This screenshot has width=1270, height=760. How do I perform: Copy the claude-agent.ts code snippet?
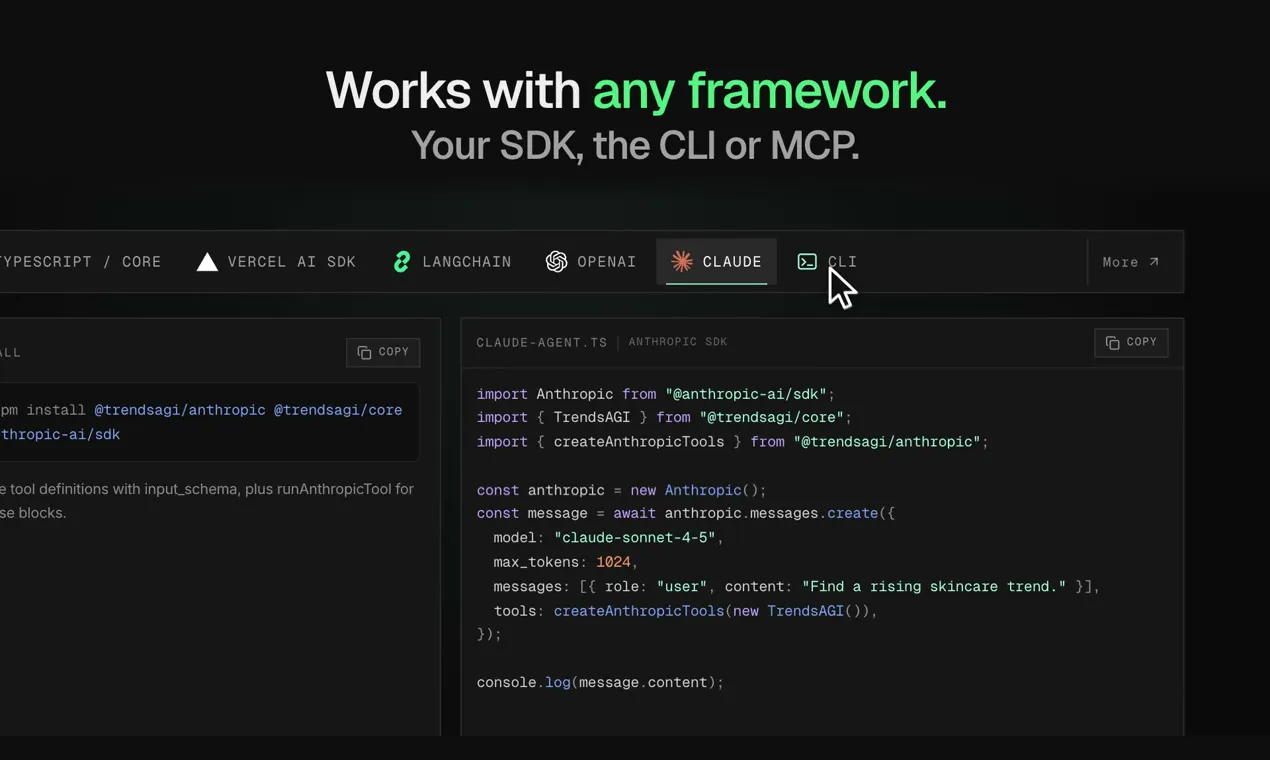pyautogui.click(x=1131, y=342)
